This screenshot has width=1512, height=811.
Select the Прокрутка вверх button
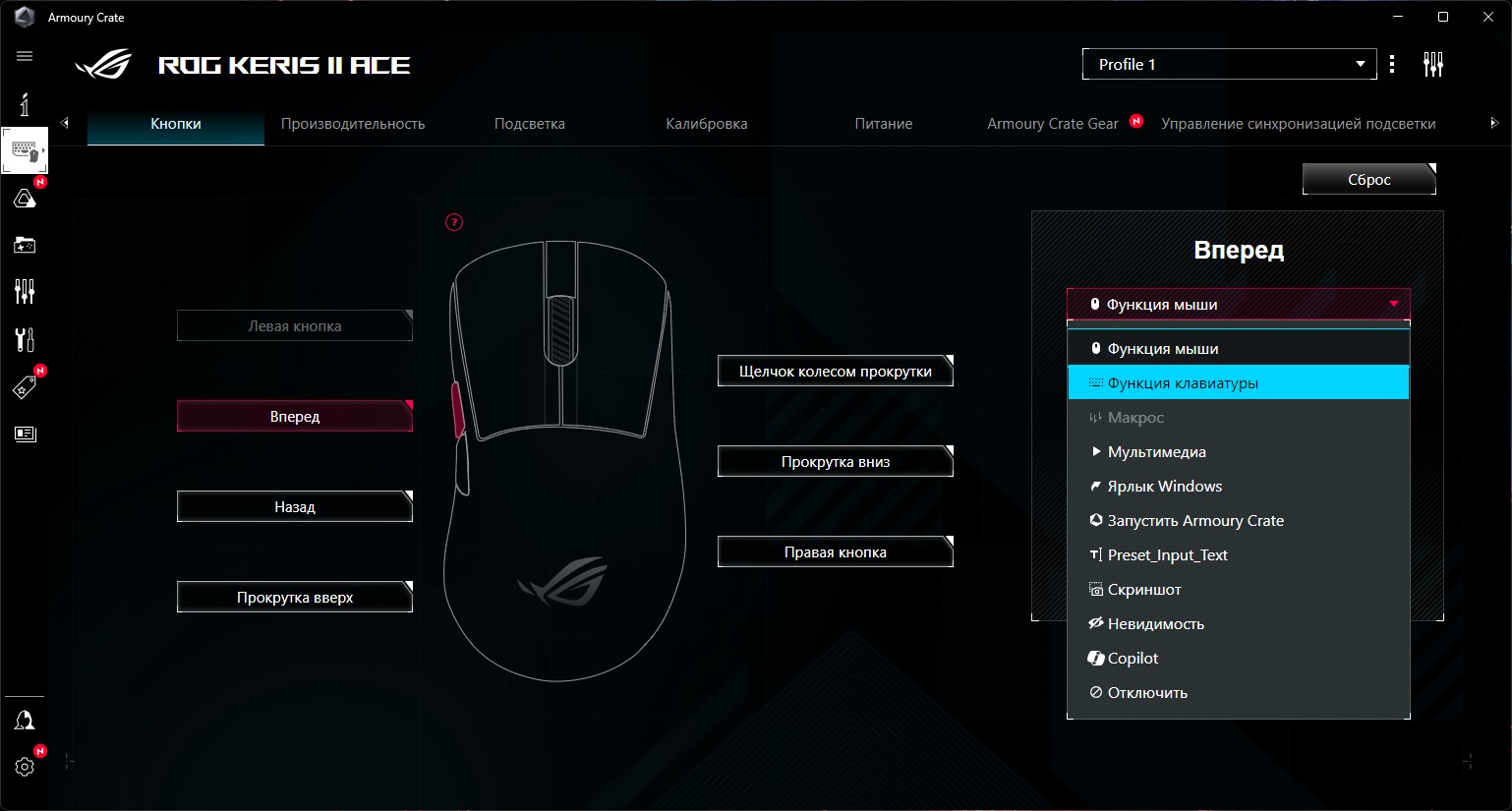coord(295,598)
